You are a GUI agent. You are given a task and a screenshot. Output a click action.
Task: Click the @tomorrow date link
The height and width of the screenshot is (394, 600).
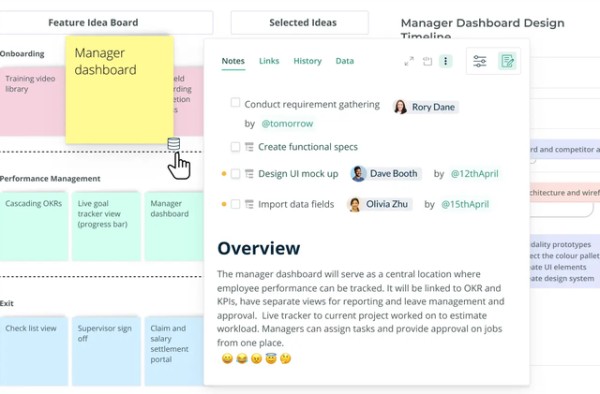[x=287, y=124]
